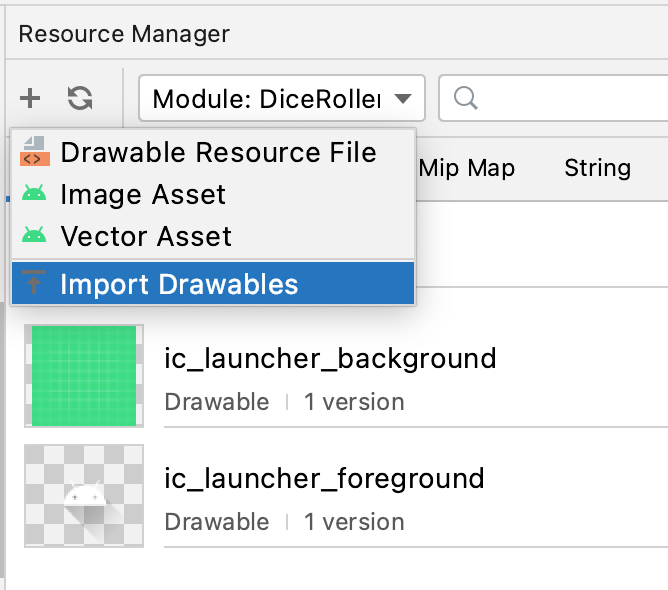Select the ic_launcher_foreground thumbnail

(84, 496)
